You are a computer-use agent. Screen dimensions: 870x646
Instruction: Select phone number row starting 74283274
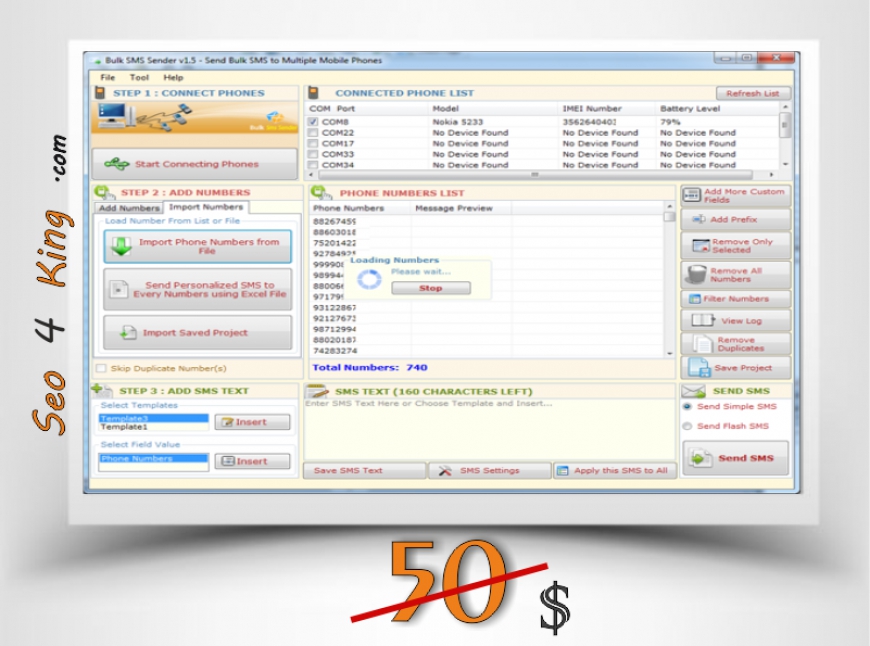(x=335, y=351)
